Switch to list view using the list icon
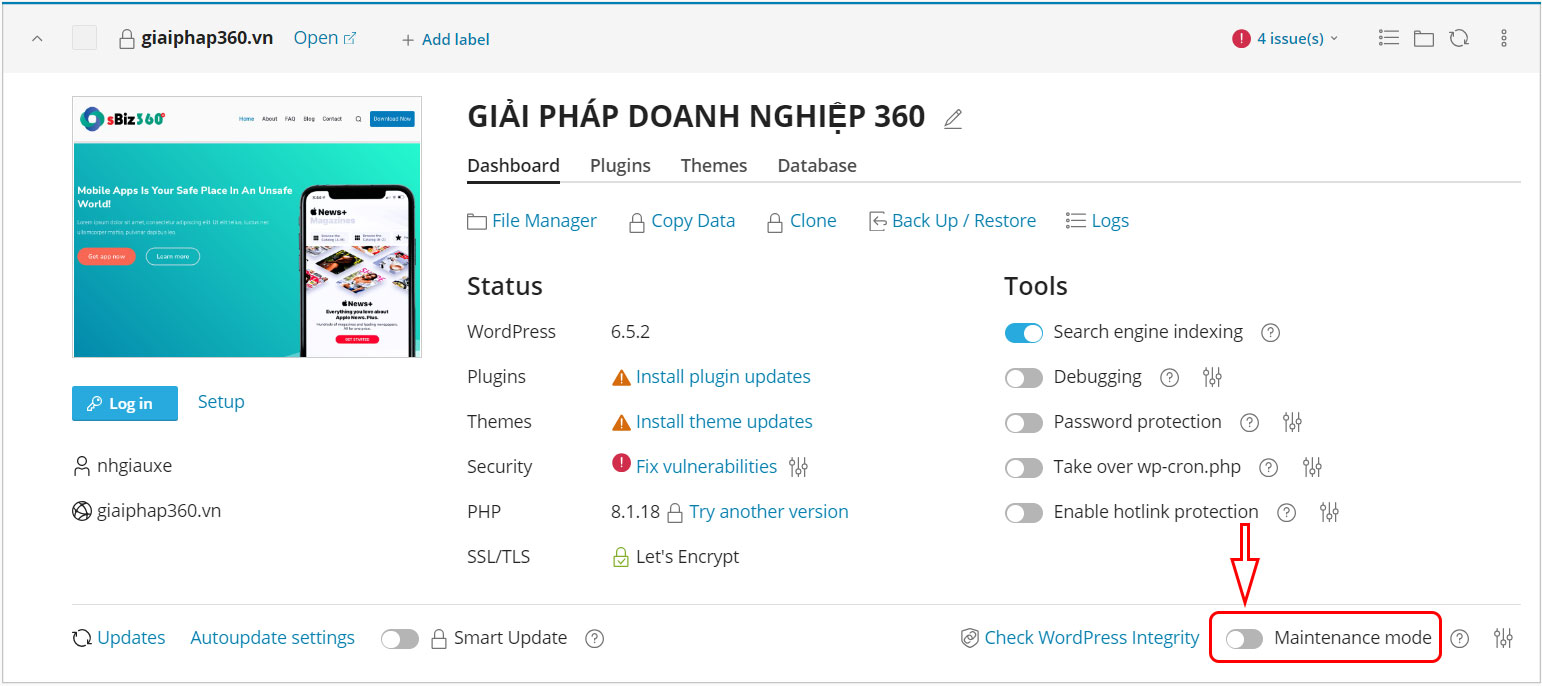 1388,37
